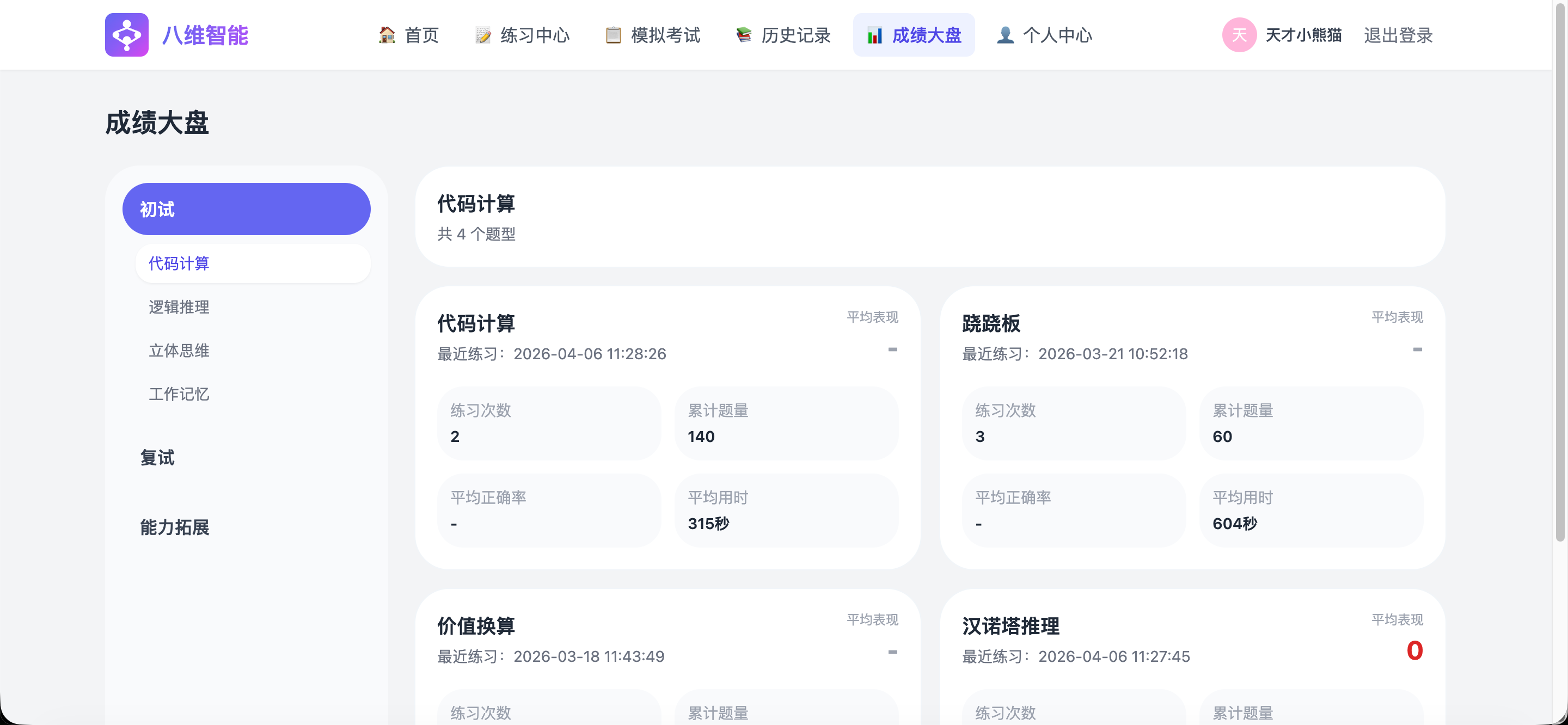Click the username 天才小熊猫
The image size is (1568, 725).
[1303, 35]
